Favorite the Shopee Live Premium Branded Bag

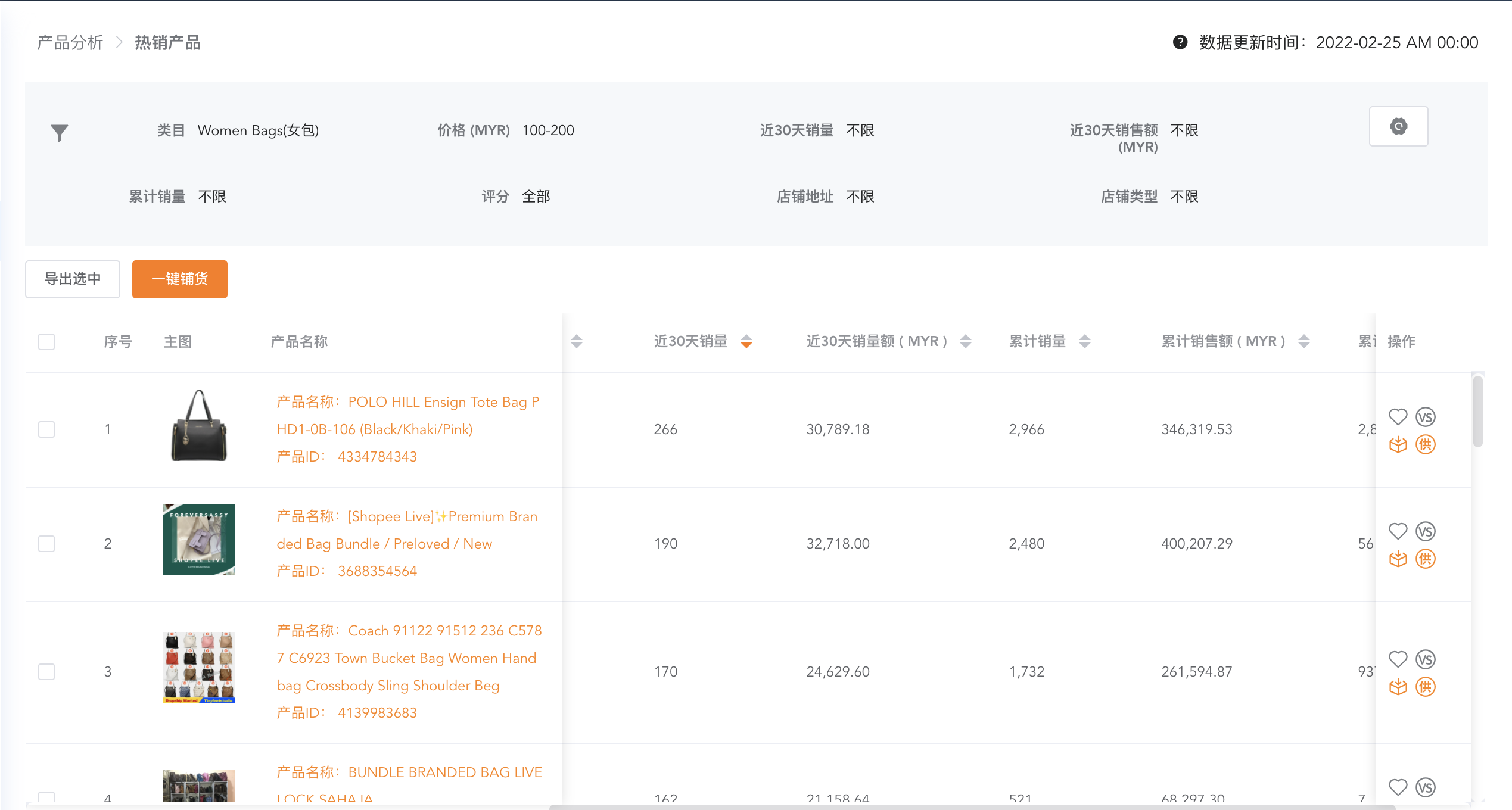point(1398,531)
